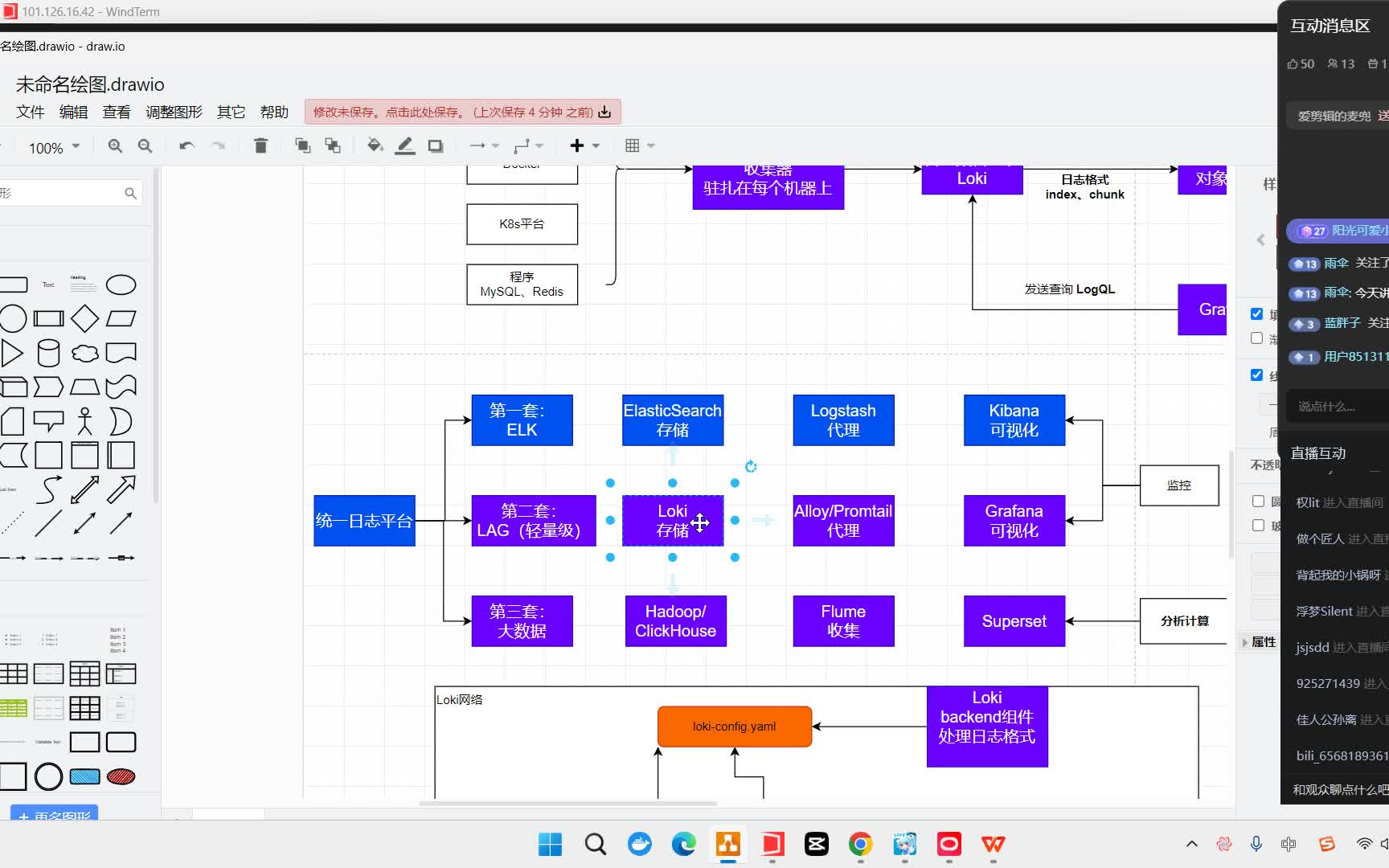Click the microphone tray icon
The width and height of the screenshot is (1389, 868).
point(1256,844)
